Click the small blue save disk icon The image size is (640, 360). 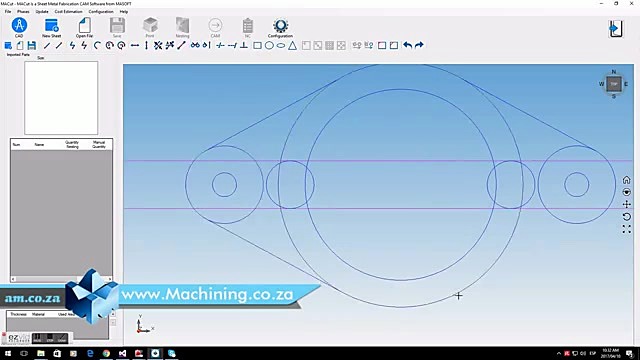click(x=31, y=45)
